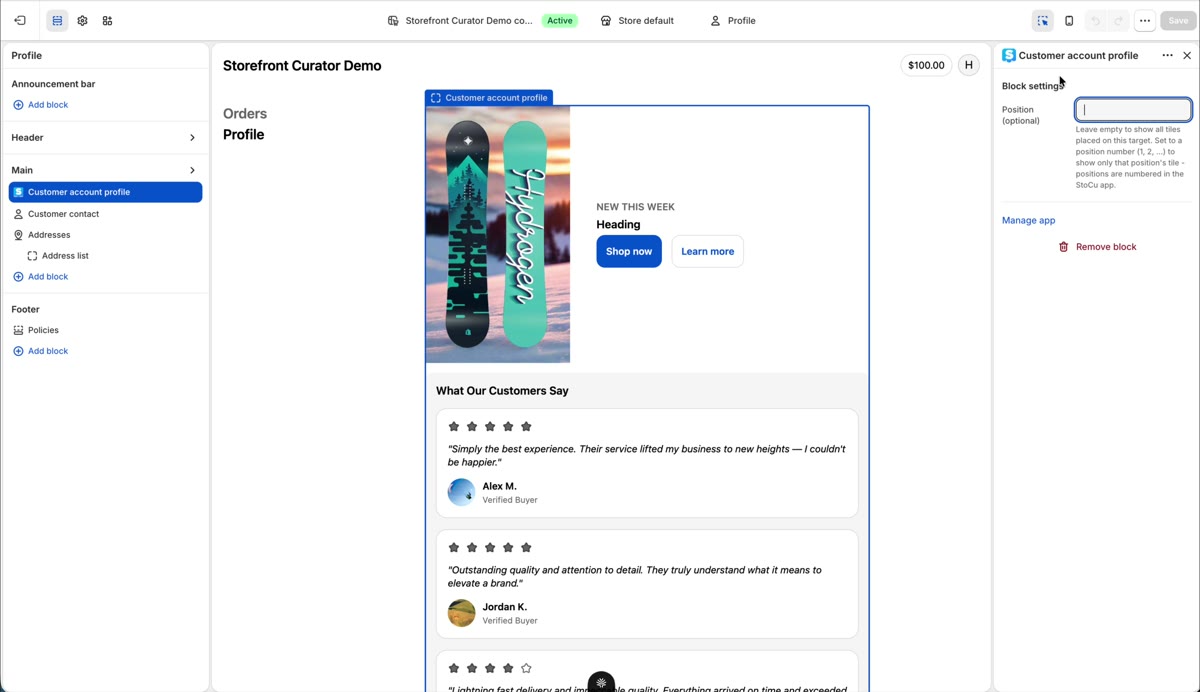This screenshot has width=1200, height=692.
Task: Toggle the inspector selection-mode icon
Action: pyautogui.click(x=1043, y=20)
